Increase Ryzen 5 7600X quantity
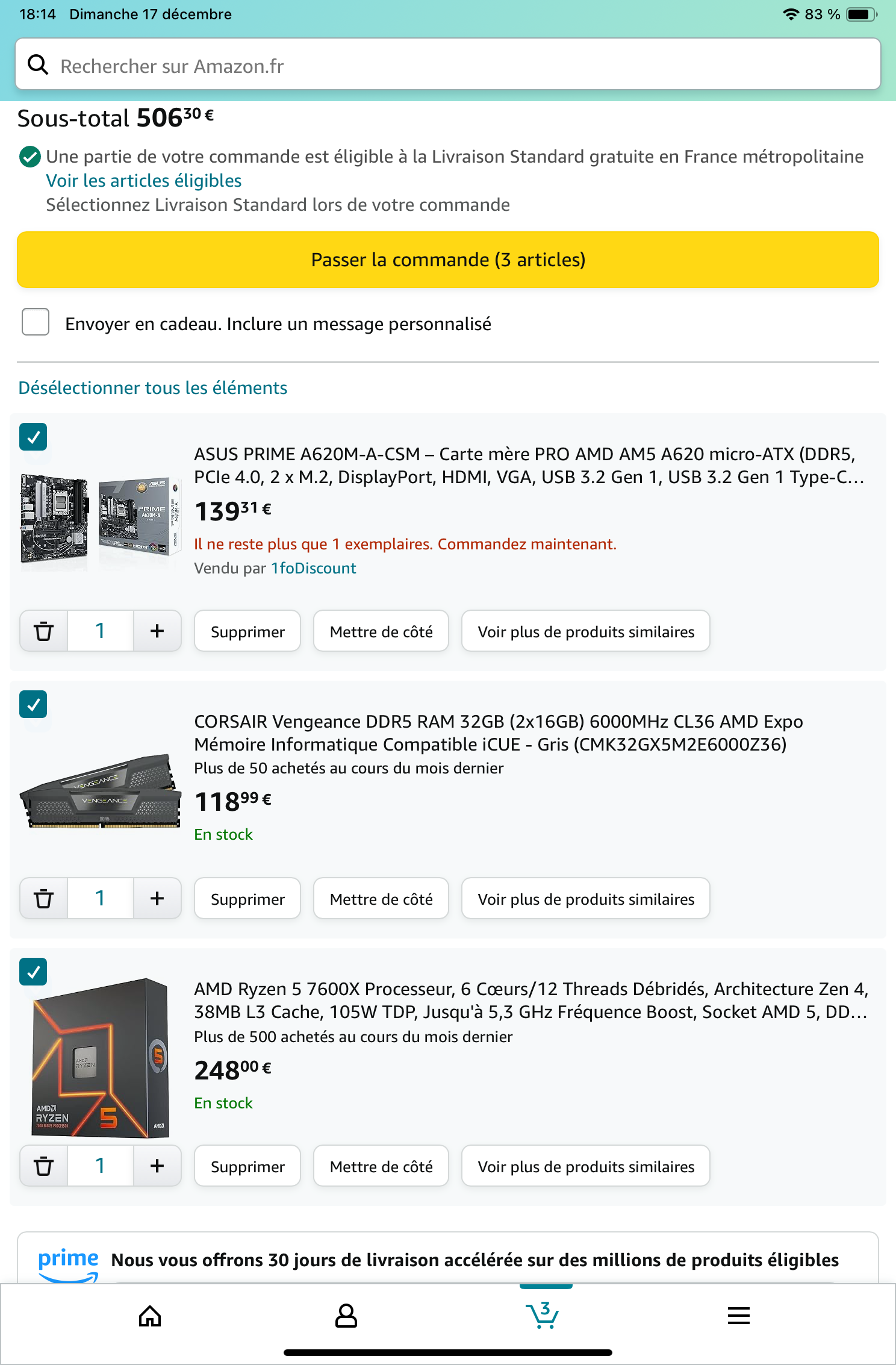 [x=157, y=1166]
